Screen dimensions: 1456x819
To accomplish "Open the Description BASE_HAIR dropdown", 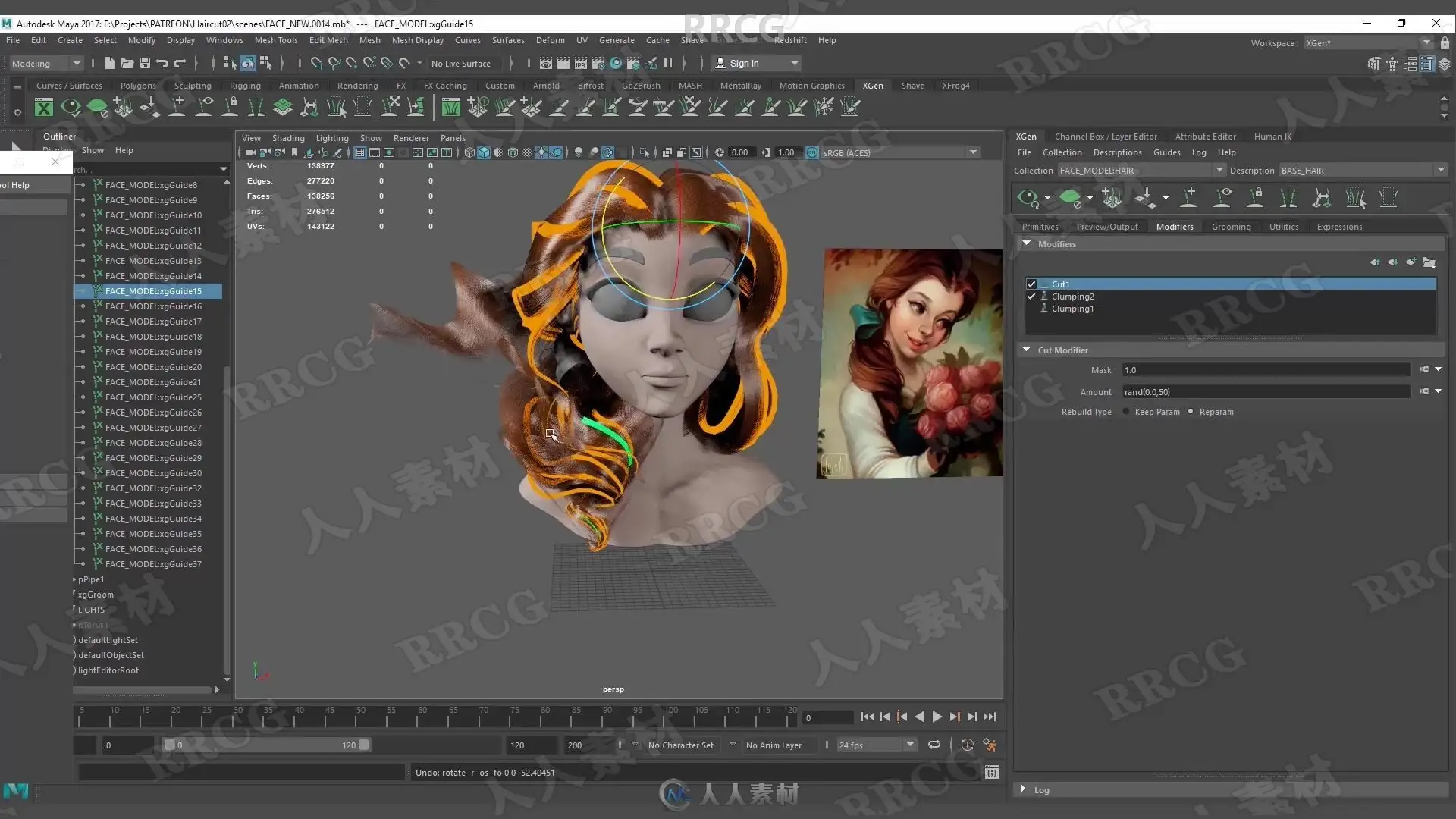I will [x=1440, y=170].
